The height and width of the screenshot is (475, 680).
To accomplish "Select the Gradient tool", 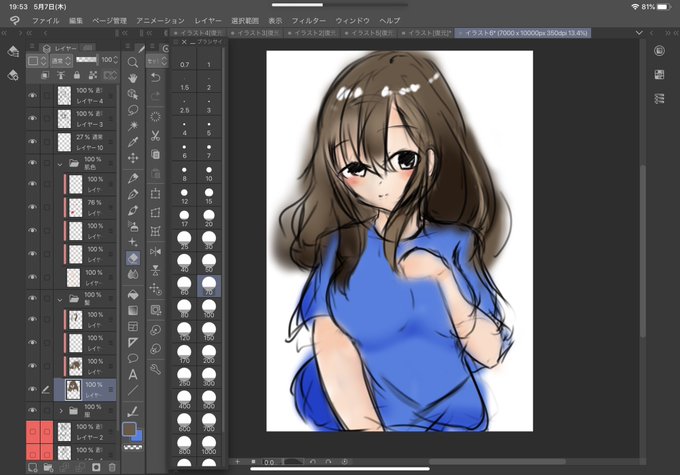I will tap(133, 310).
